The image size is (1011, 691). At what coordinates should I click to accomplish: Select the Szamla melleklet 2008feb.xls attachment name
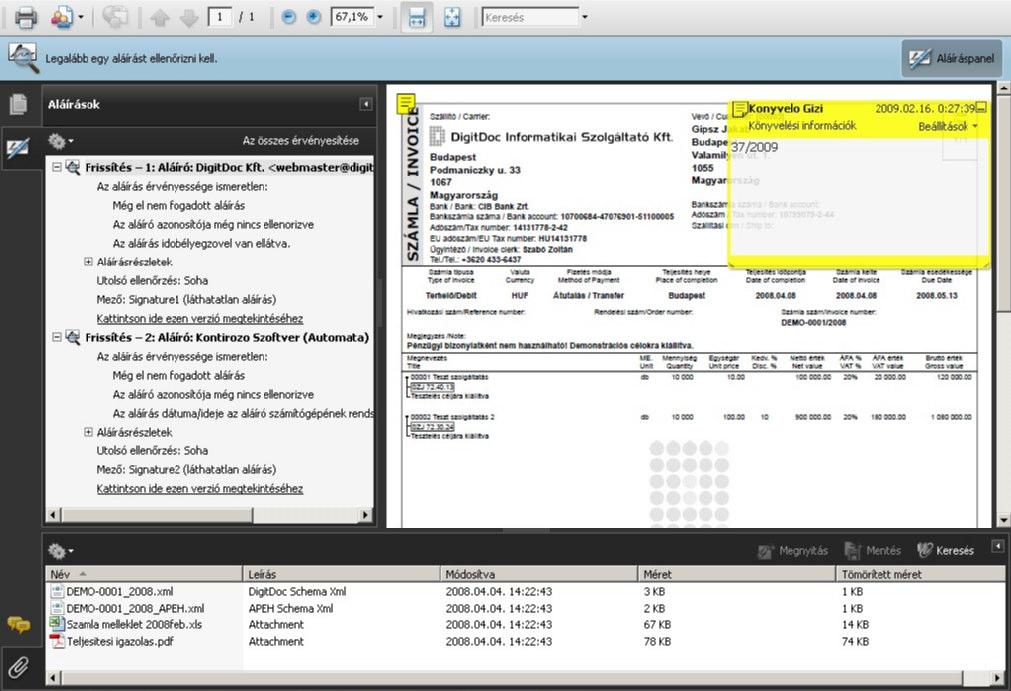pyautogui.click(x=134, y=624)
